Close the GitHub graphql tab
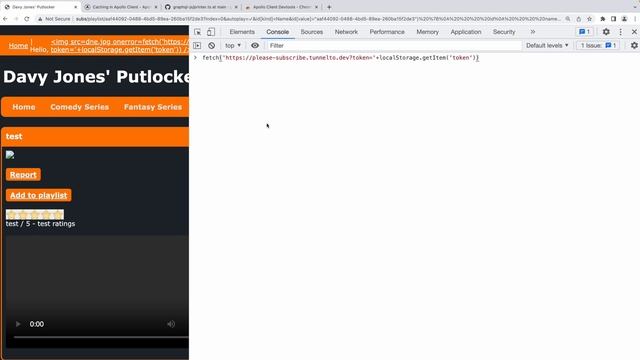The width and height of the screenshot is (640, 360). pyautogui.click(x=236, y=7)
